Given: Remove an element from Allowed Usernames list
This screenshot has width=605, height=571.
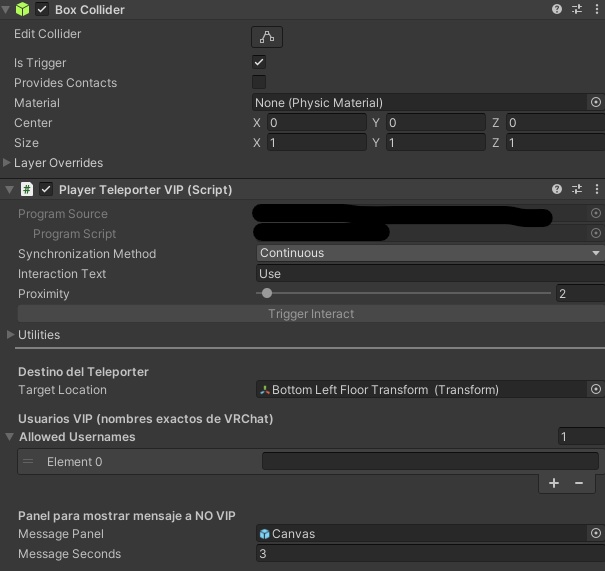Looking at the screenshot, I should (x=578, y=483).
